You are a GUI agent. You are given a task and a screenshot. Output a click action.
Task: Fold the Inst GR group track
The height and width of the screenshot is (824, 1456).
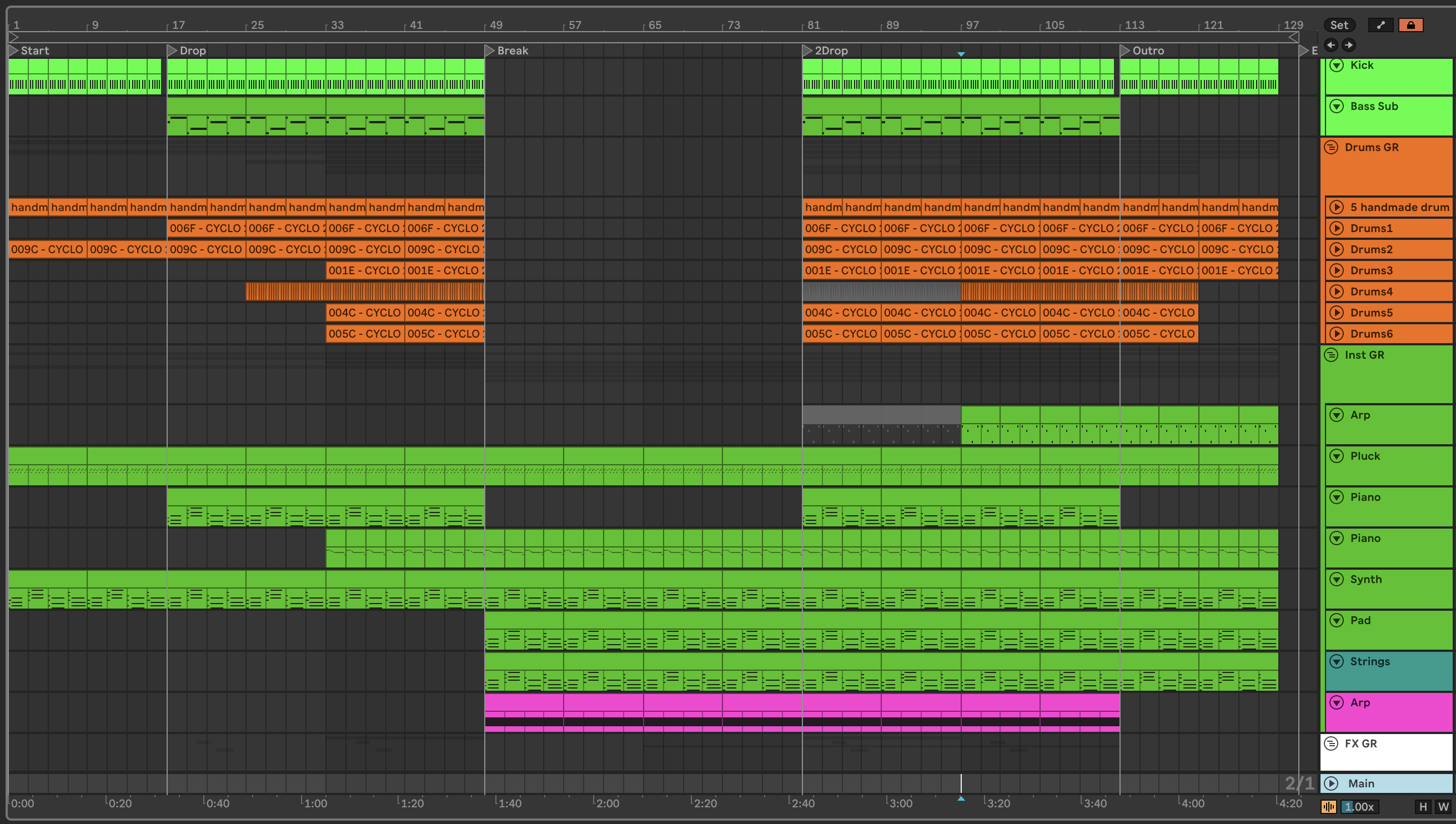pos(1331,355)
